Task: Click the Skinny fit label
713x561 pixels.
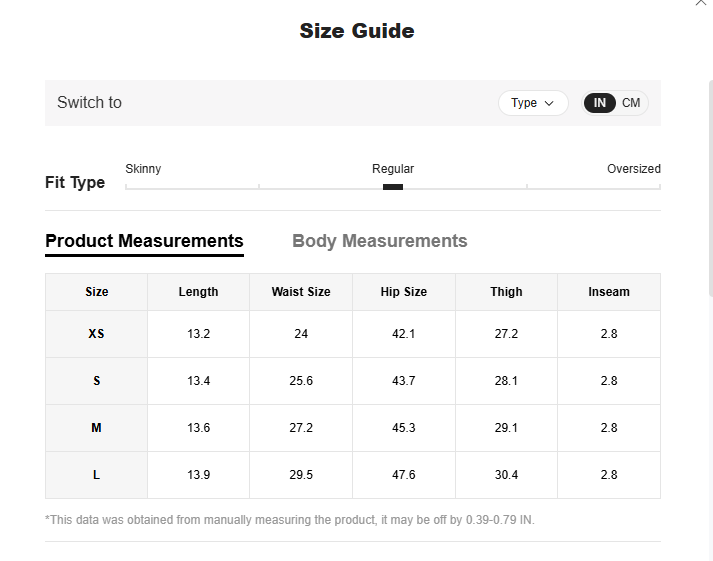Action: (x=143, y=169)
